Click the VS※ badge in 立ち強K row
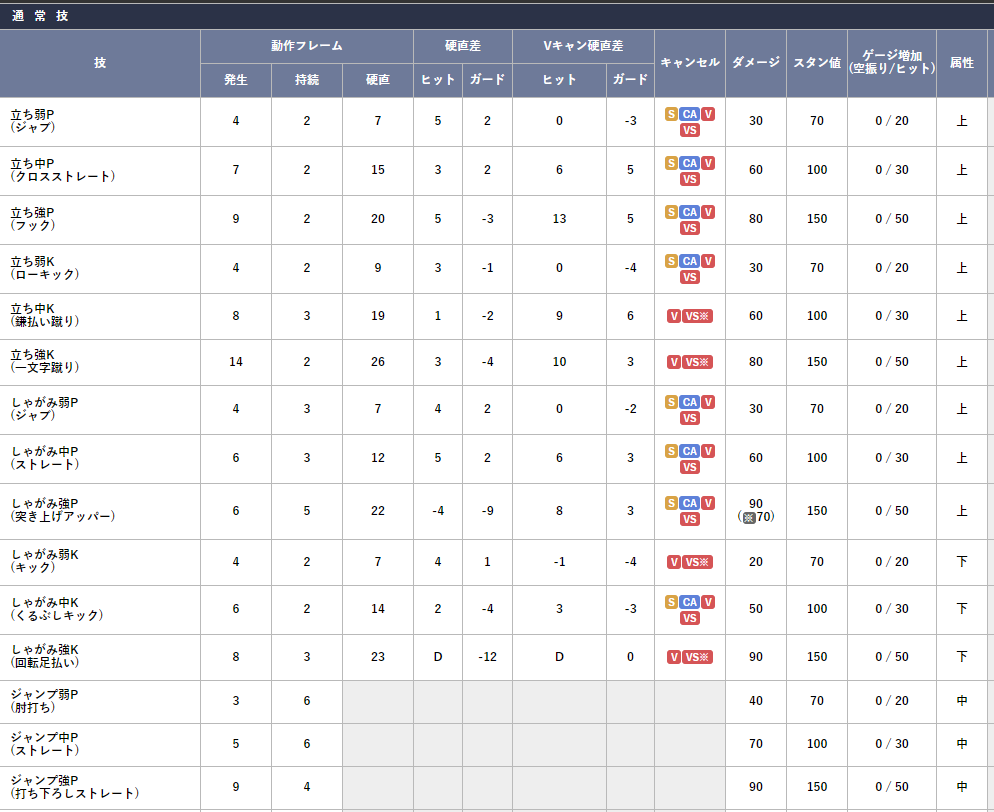Viewport: 994px width, 812px height. 697,362
